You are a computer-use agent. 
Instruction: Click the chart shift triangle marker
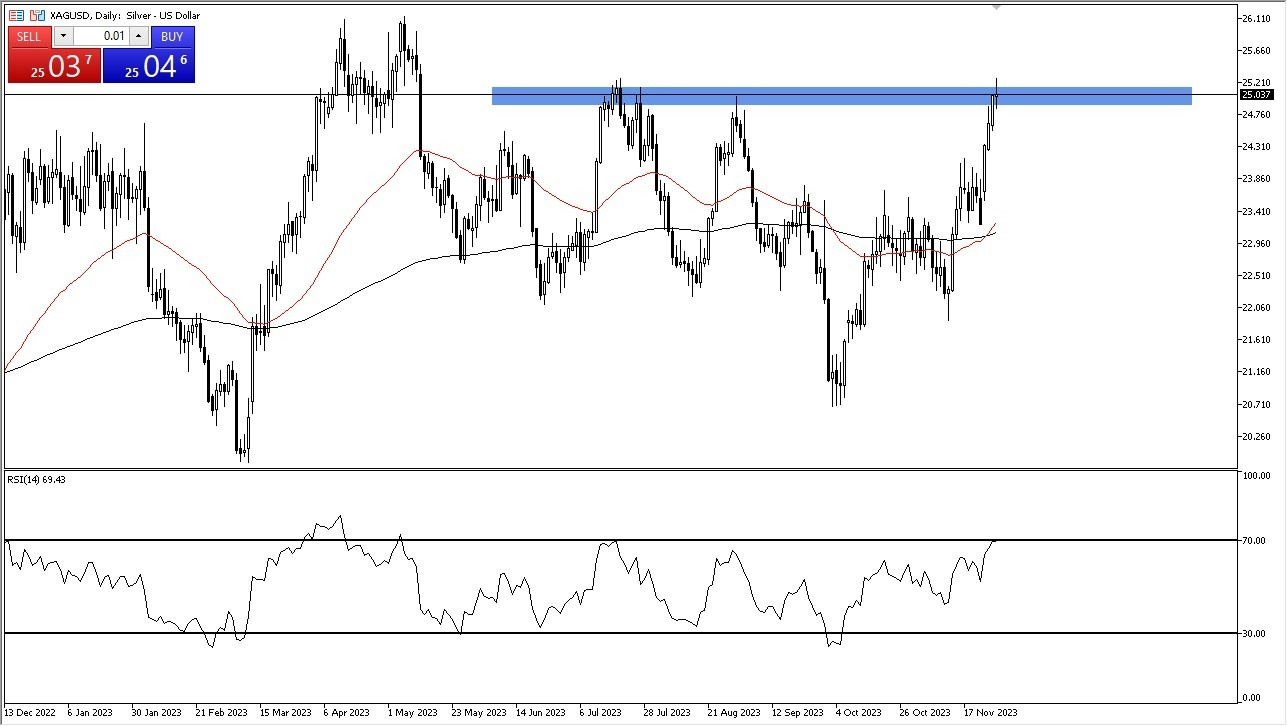996,7
